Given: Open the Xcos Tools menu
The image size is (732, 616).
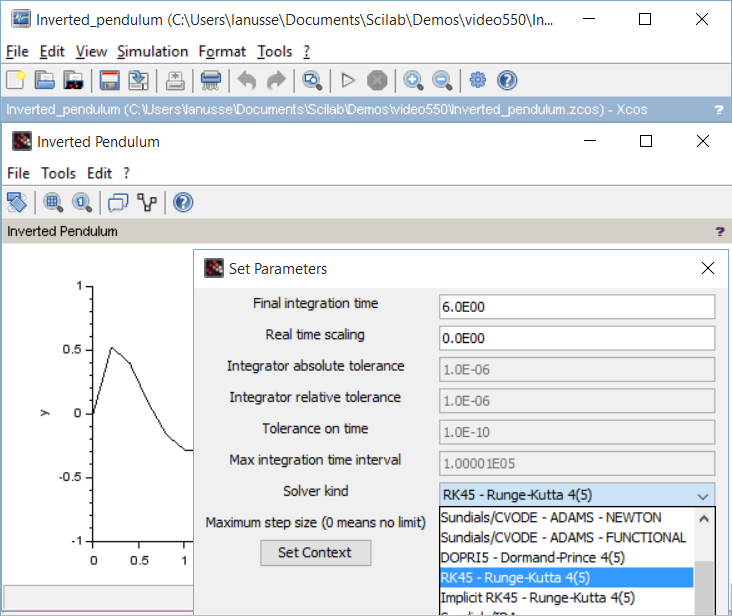Looking at the screenshot, I should click(x=275, y=51).
